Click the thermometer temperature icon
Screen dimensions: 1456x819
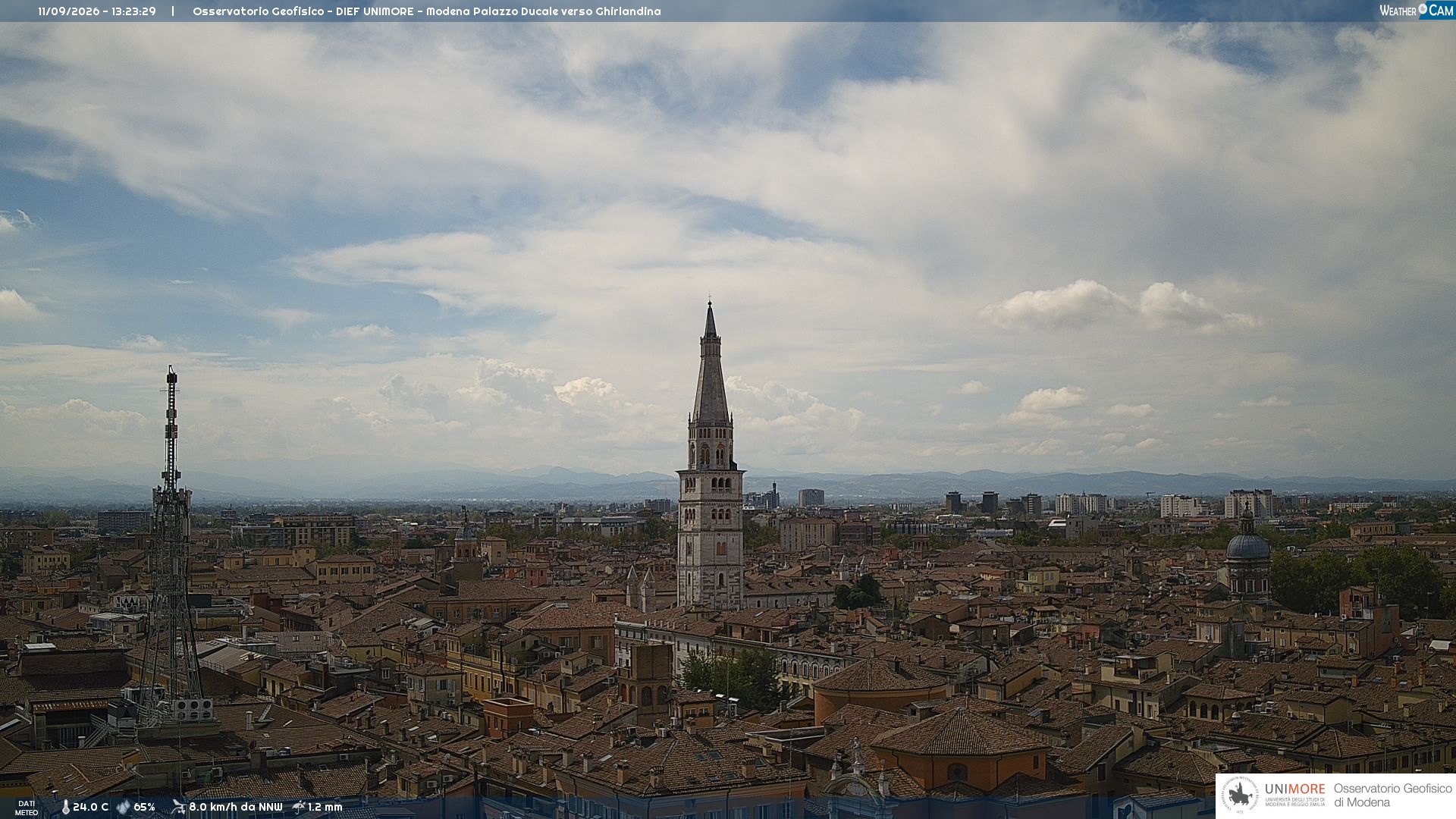tap(65, 807)
